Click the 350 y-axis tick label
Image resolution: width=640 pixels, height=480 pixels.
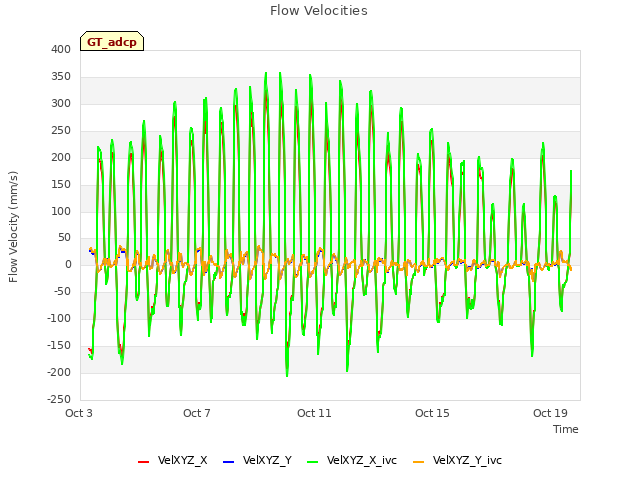61,76
